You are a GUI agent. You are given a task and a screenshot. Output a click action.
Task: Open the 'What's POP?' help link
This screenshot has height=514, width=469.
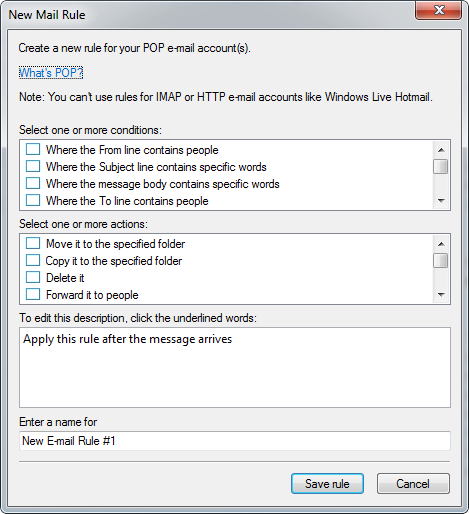click(51, 73)
